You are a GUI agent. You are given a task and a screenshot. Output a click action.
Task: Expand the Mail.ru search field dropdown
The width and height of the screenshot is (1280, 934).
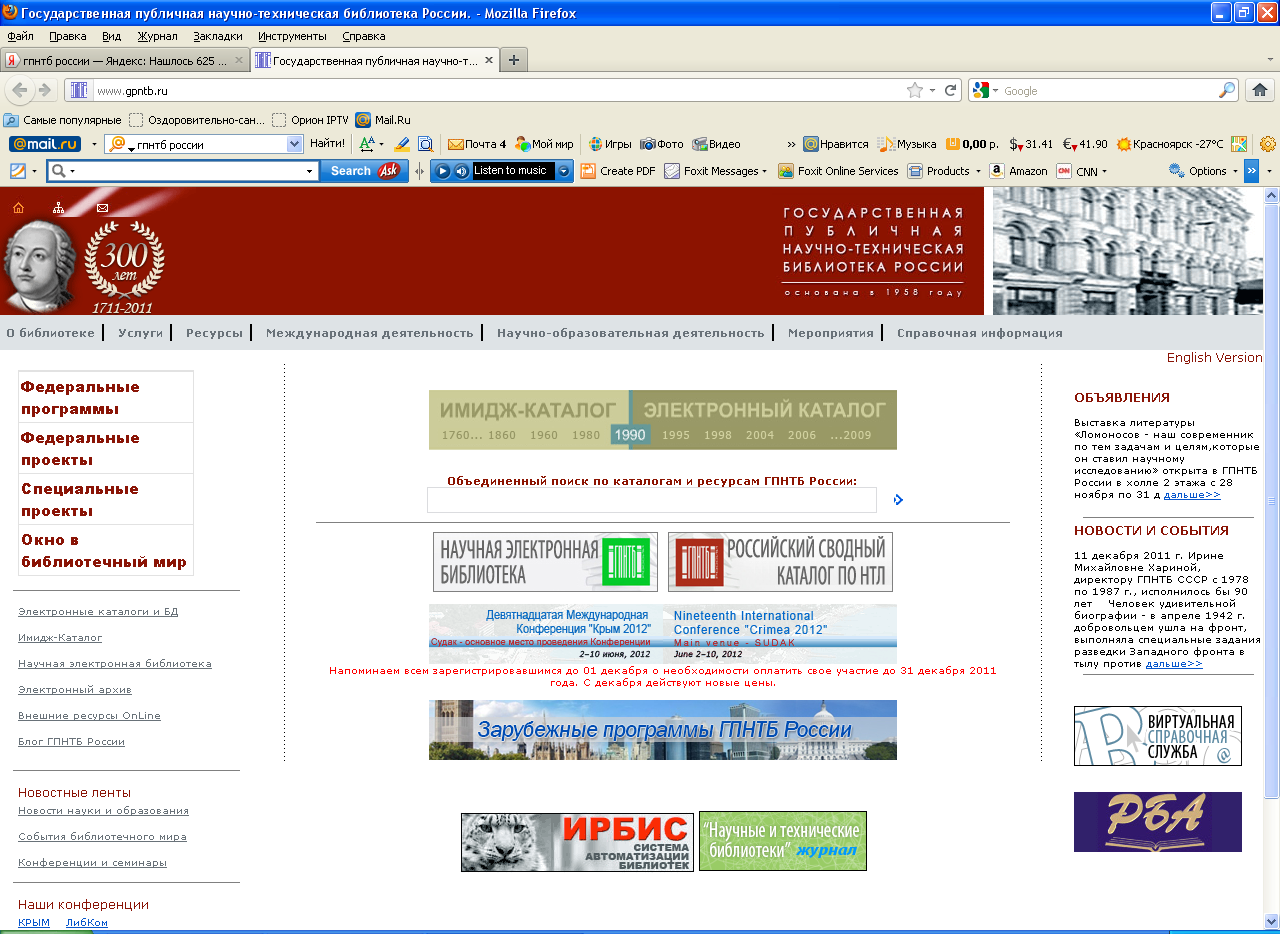(294, 144)
